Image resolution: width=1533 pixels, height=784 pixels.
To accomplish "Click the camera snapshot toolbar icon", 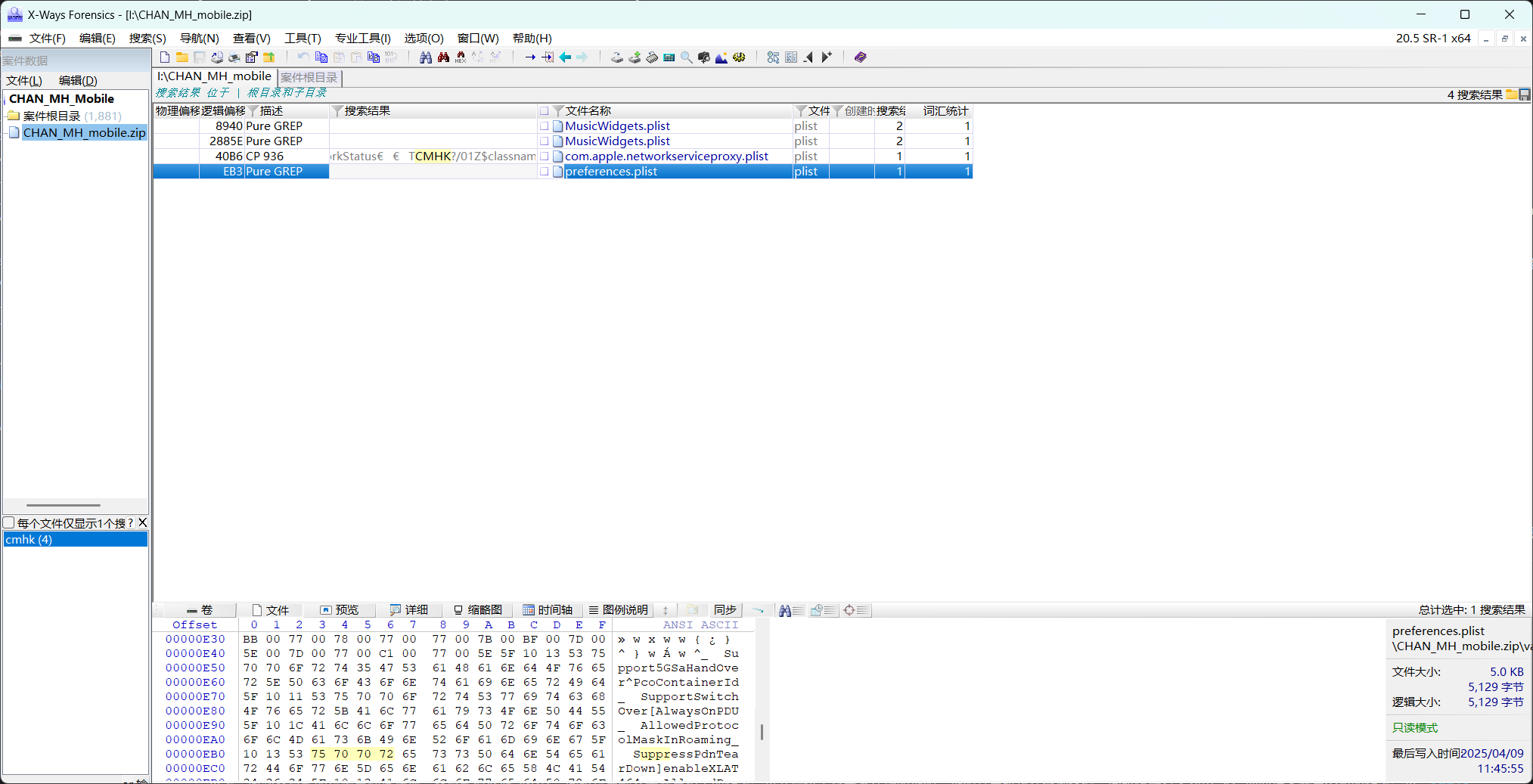I will 704,57.
